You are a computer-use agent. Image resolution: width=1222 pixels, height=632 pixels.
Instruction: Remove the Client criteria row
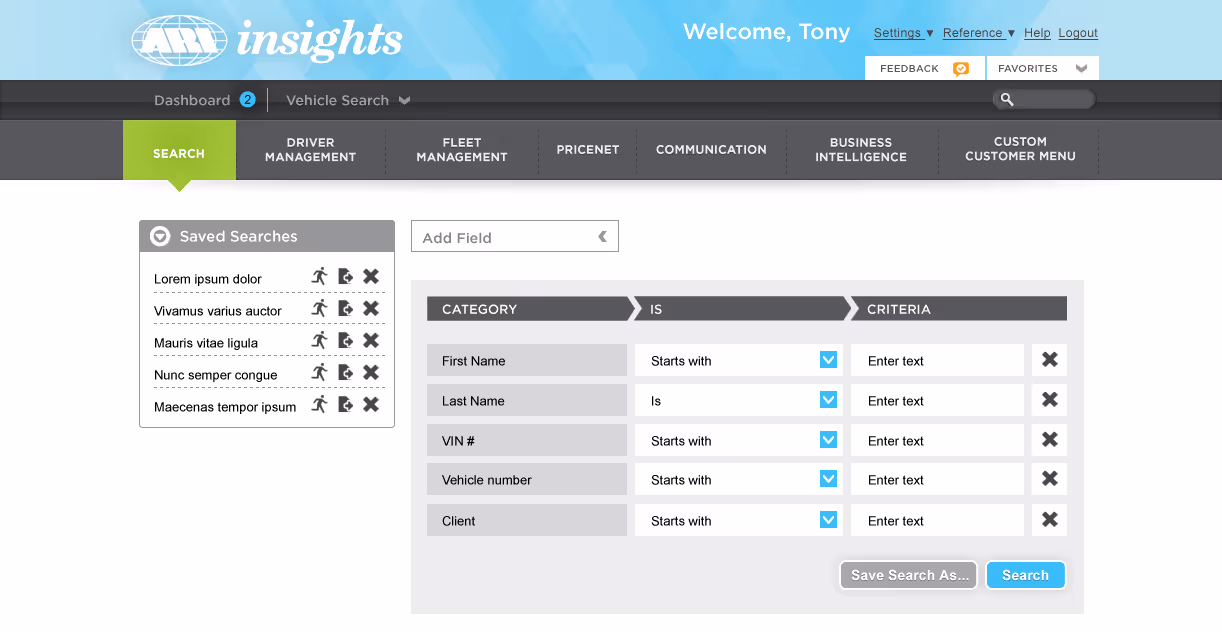[x=1049, y=519]
